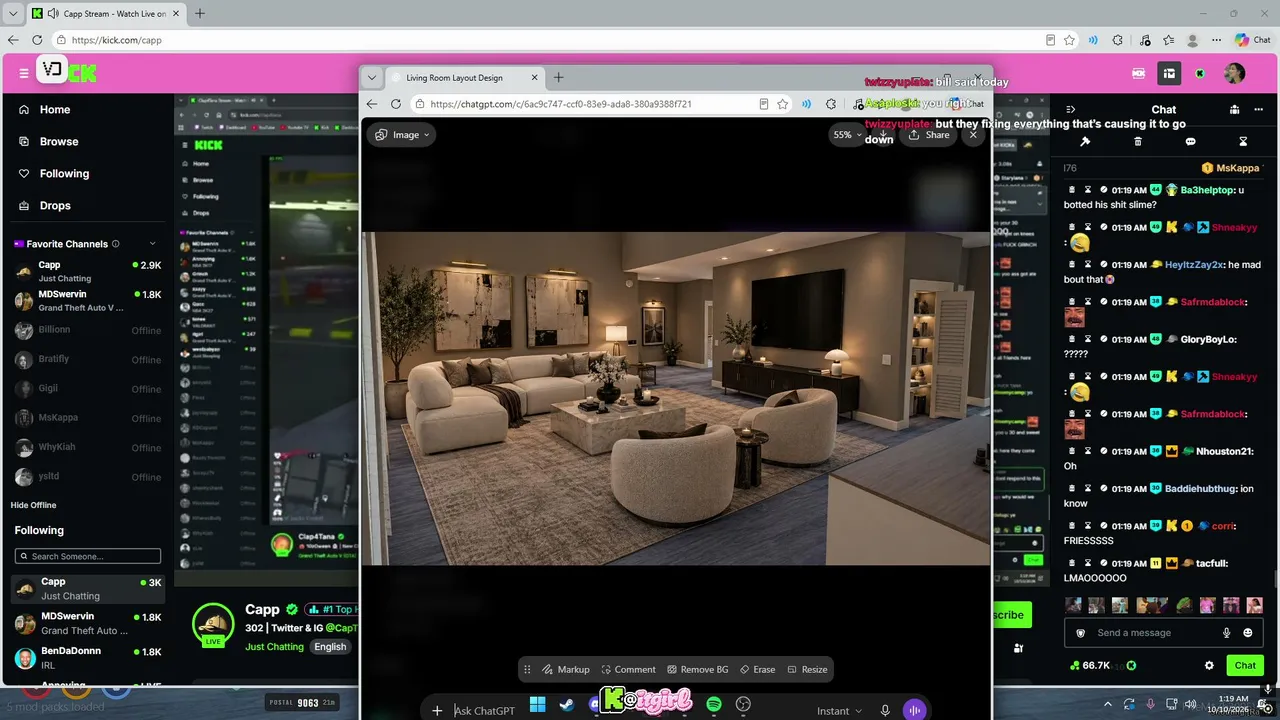Open the Kick top bar chest icon
The image size is (1280, 720).
(1139, 73)
